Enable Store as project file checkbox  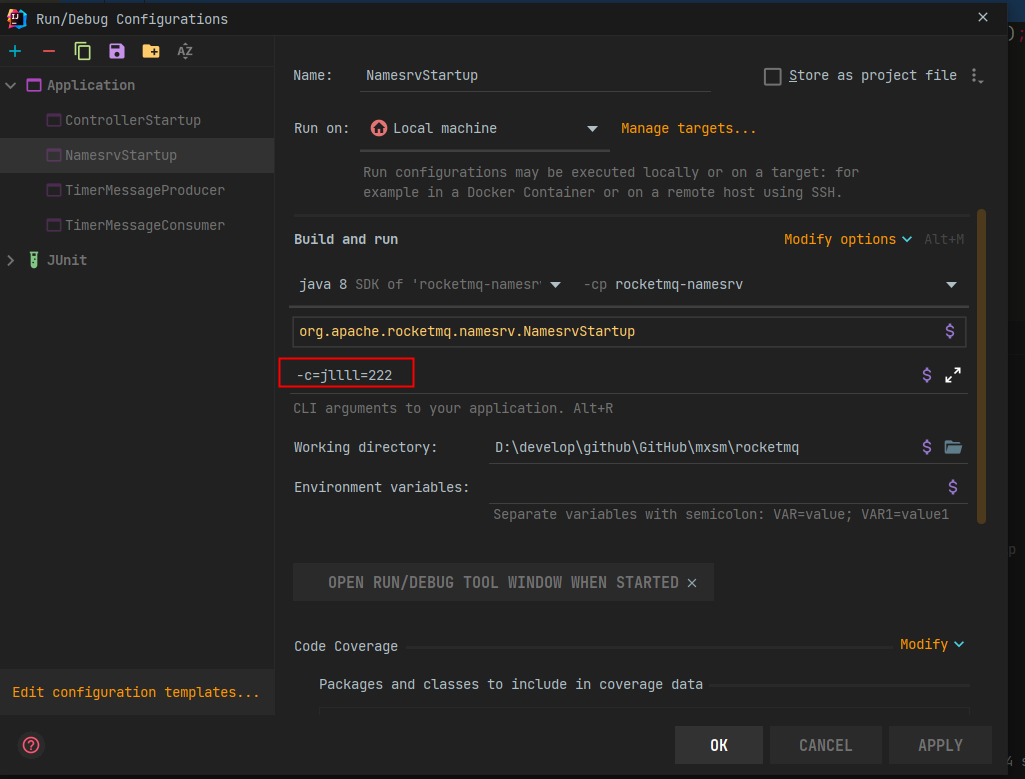[773, 76]
